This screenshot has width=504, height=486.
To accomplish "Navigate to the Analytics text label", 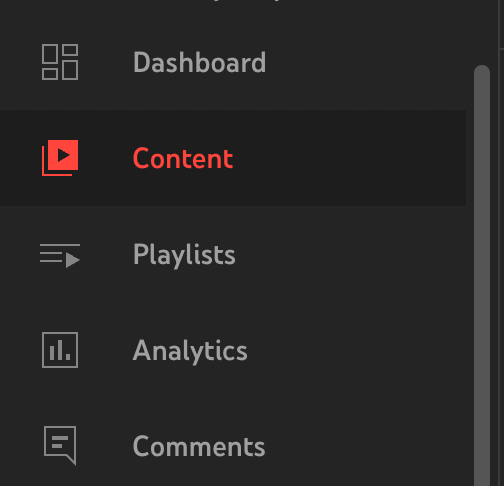I will 190,351.
